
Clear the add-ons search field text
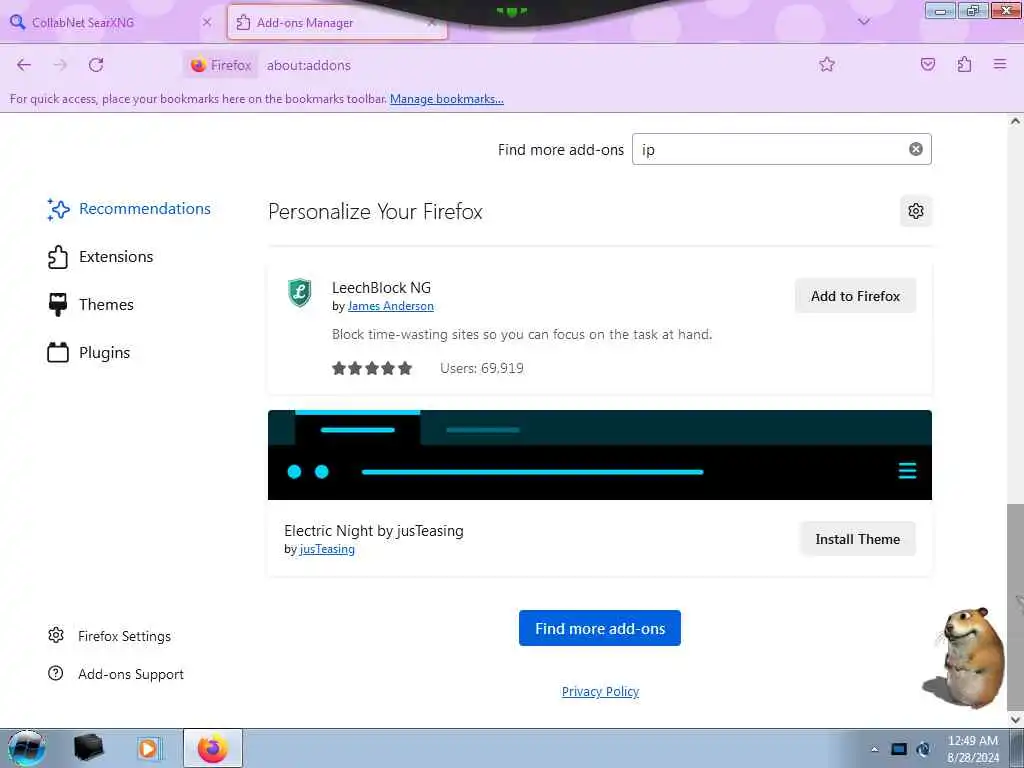tap(916, 149)
